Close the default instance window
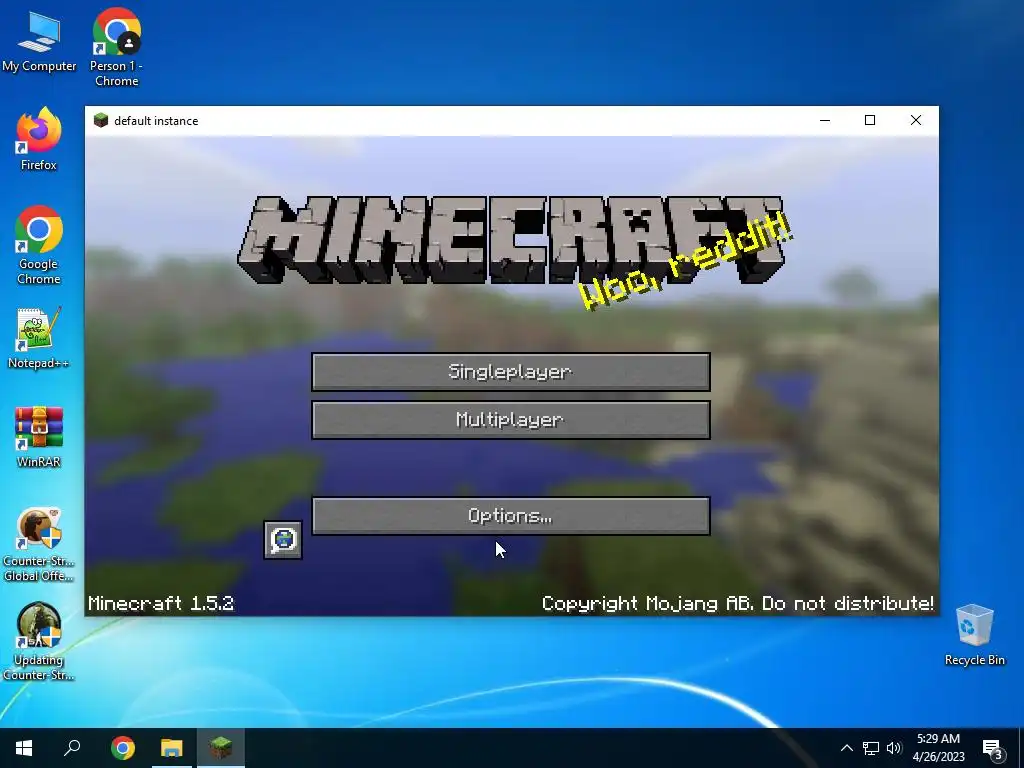The height and width of the screenshot is (768, 1024). point(916,120)
